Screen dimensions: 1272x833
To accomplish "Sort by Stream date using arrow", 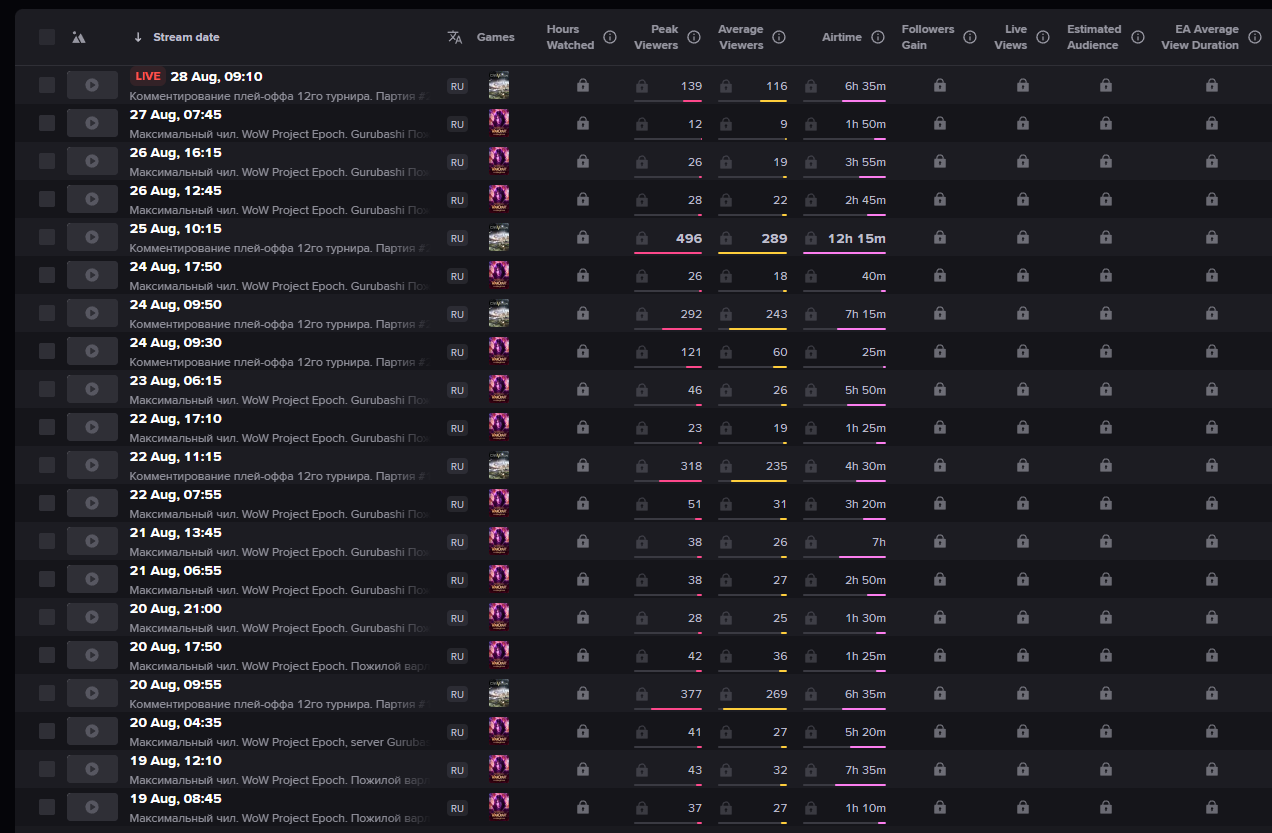I will [x=138, y=37].
